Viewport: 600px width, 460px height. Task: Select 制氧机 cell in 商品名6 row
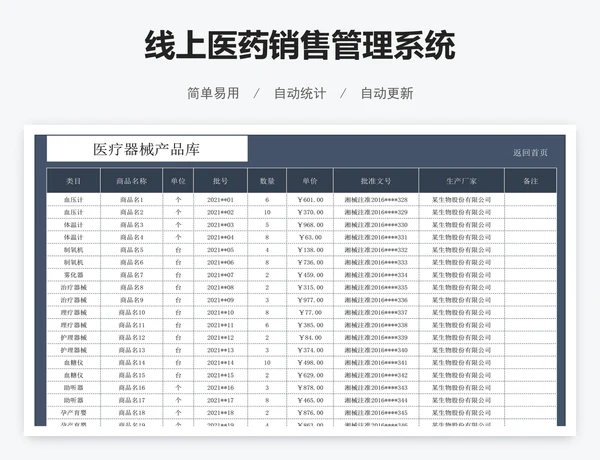pyautogui.click(x=73, y=263)
